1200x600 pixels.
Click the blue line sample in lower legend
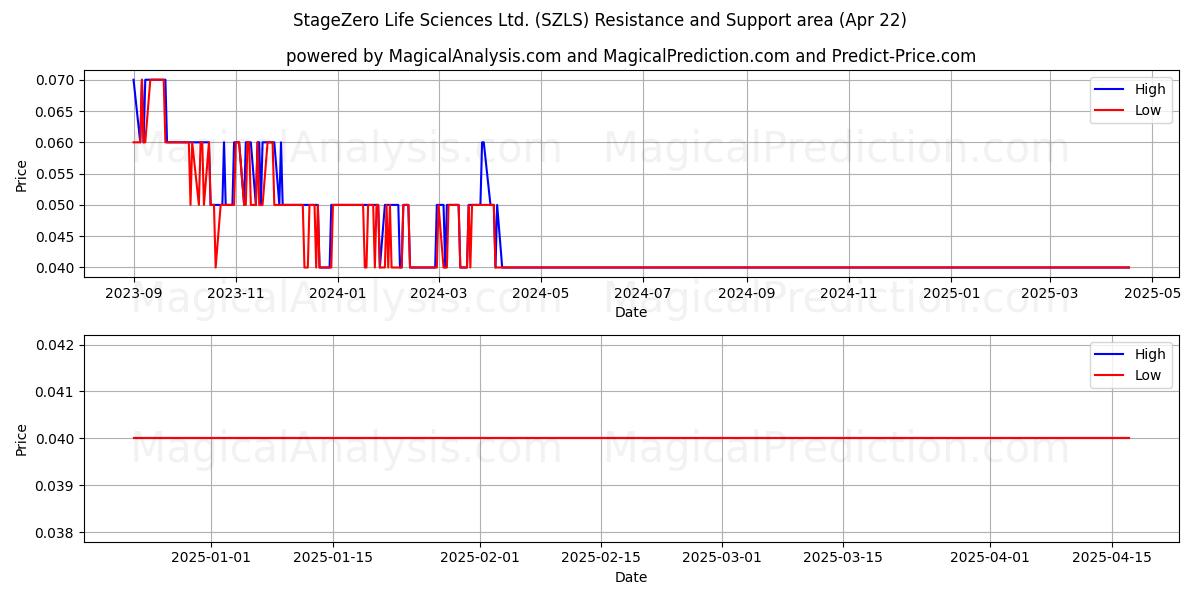click(x=1110, y=355)
